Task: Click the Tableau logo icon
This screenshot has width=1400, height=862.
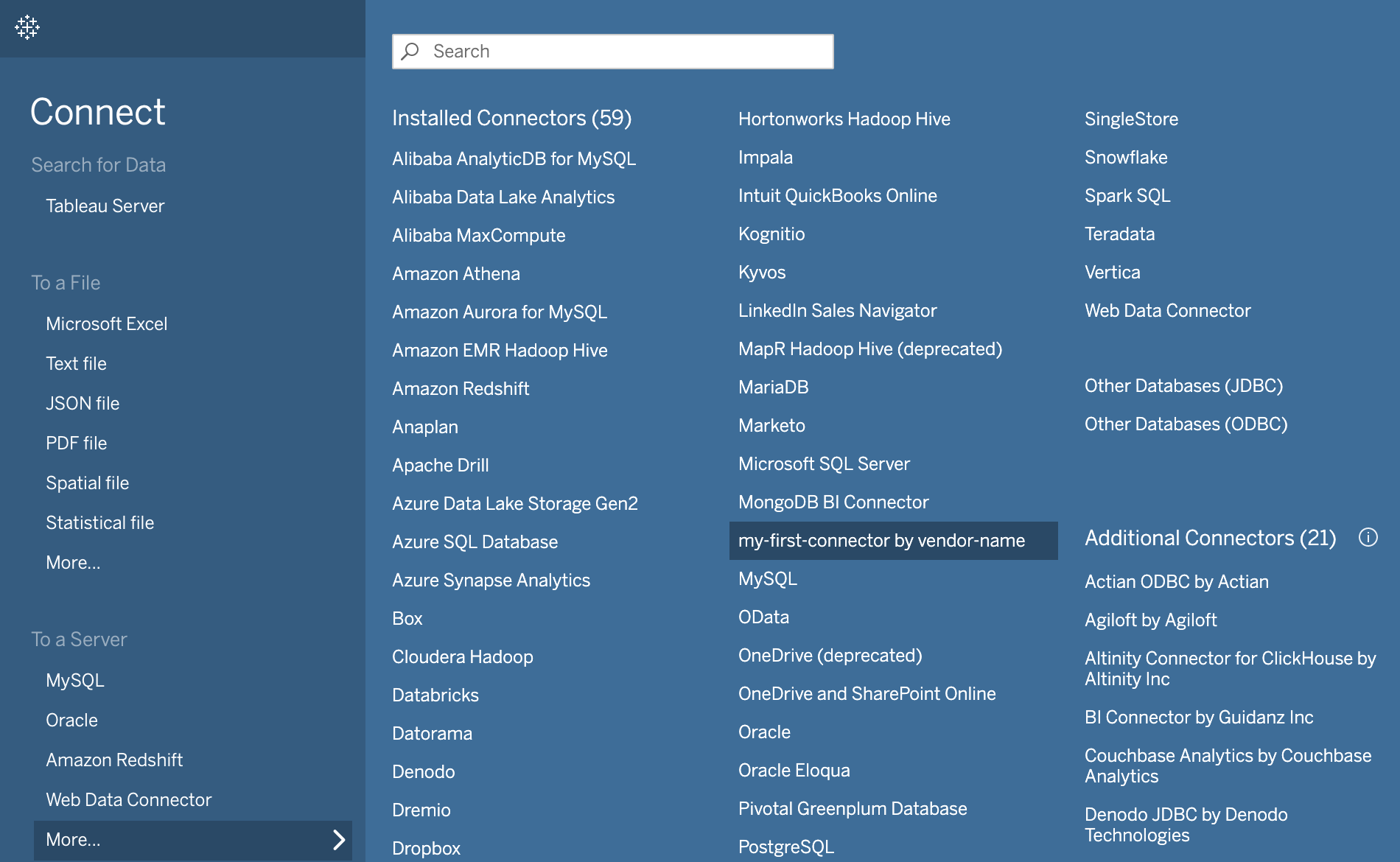Action: click(27, 29)
